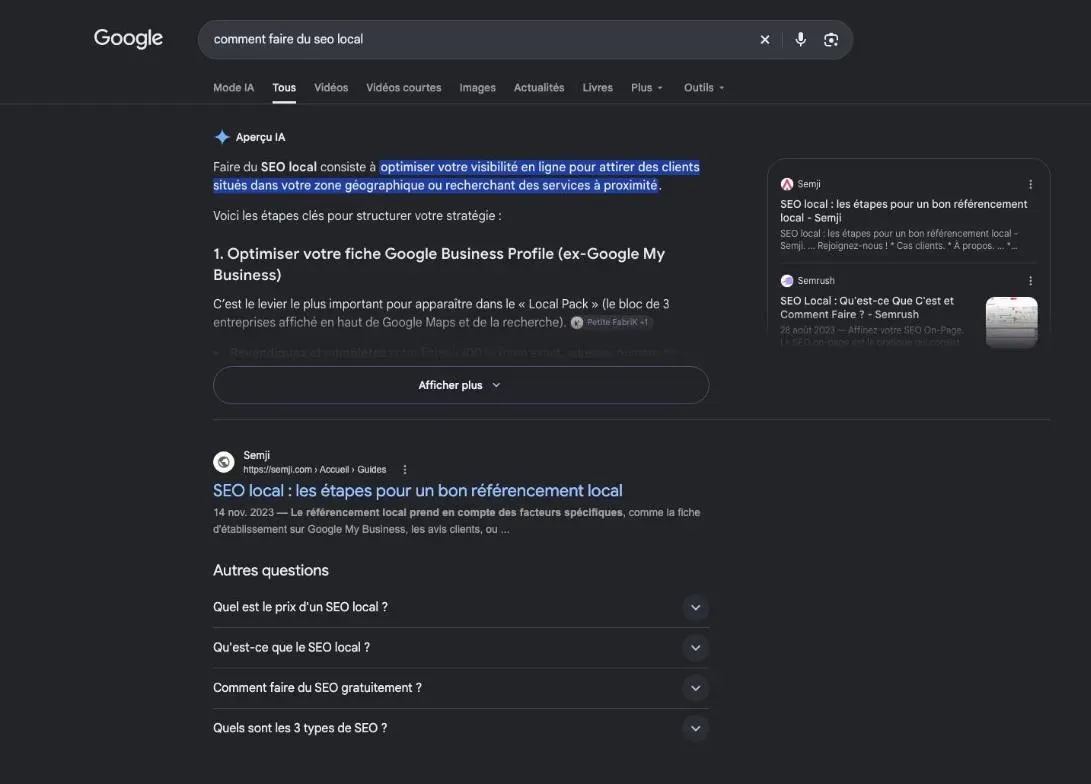Image resolution: width=1091 pixels, height=784 pixels.
Task: Select the Tous tab
Action: (x=284, y=88)
